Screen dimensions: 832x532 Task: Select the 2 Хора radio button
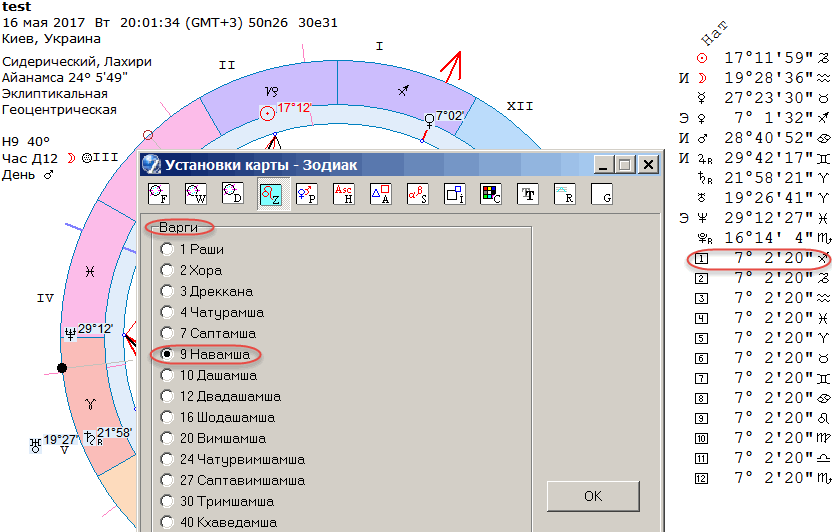[x=167, y=270]
